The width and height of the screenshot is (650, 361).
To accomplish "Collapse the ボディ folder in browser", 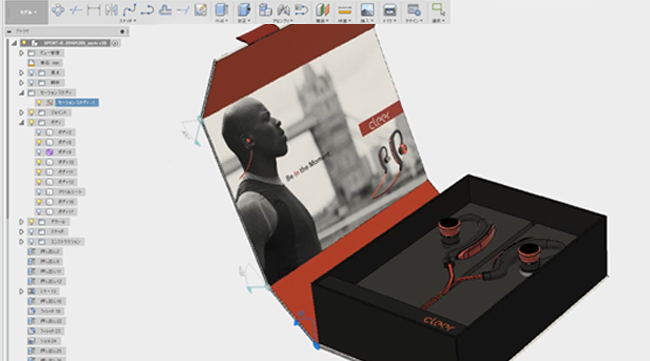I will (x=22, y=123).
